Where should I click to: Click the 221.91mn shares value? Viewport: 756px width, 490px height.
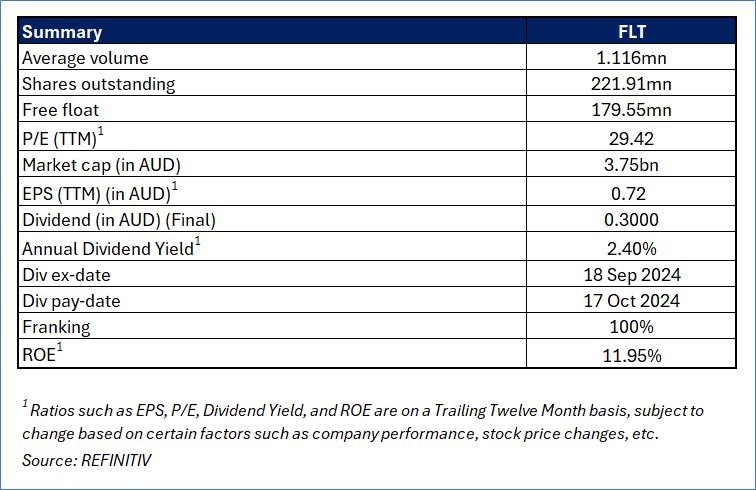click(631, 84)
